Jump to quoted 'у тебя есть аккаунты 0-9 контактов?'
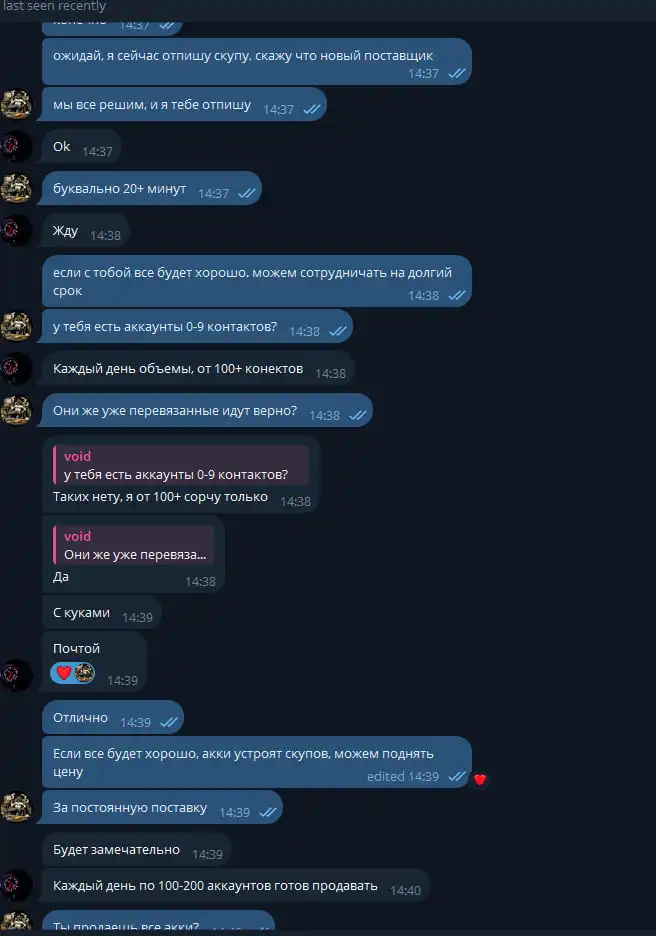 tap(181, 466)
